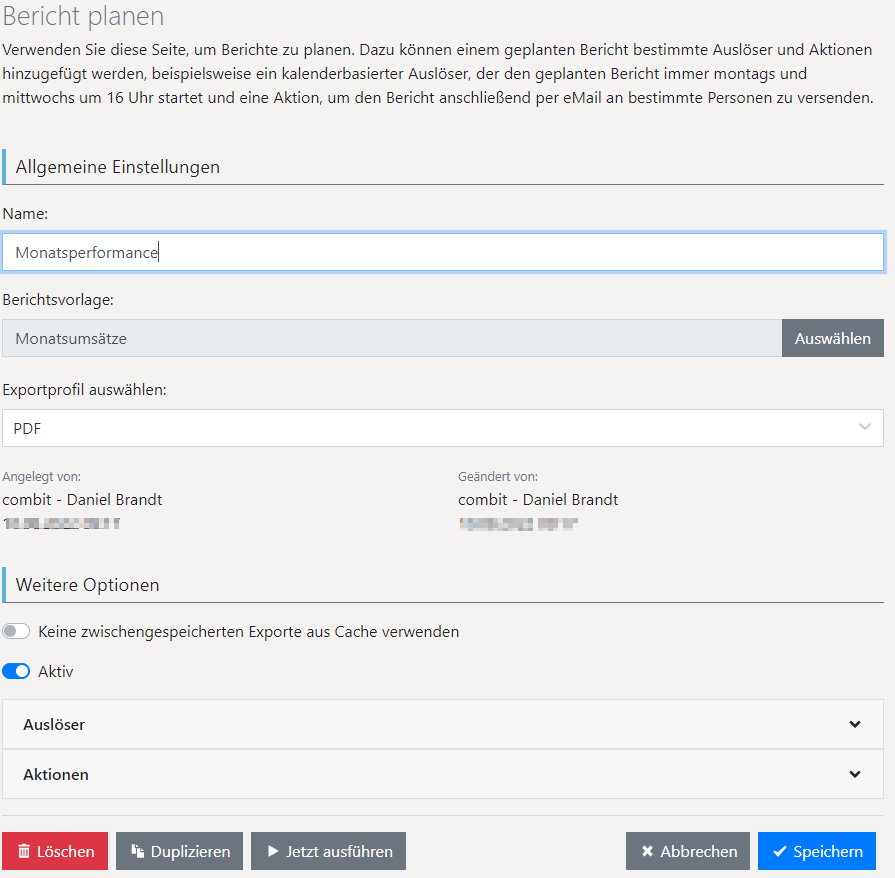The height and width of the screenshot is (878, 895).
Task: Save the scheduled report with Speichern
Action: 816,852
